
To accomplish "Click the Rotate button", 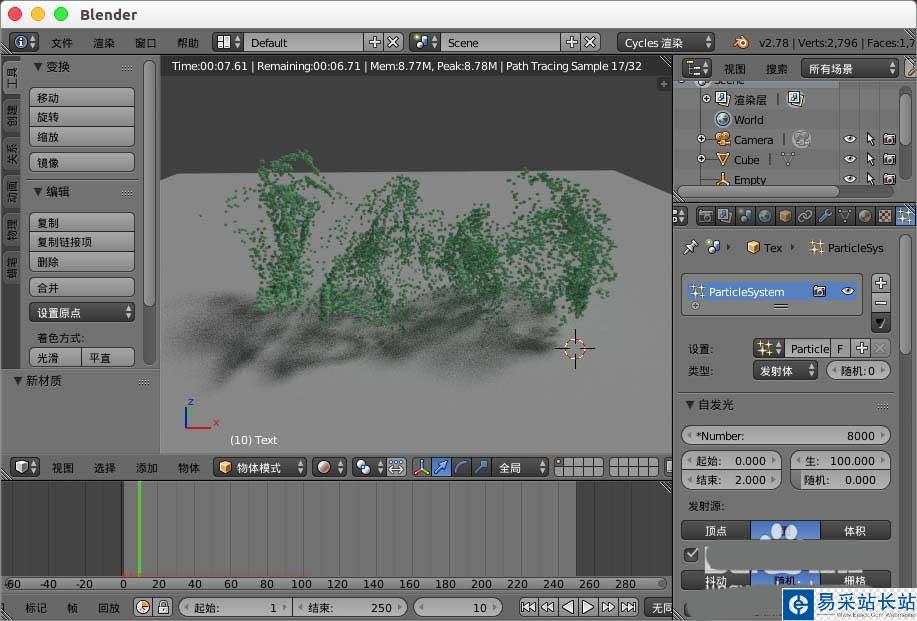I will 82,117.
